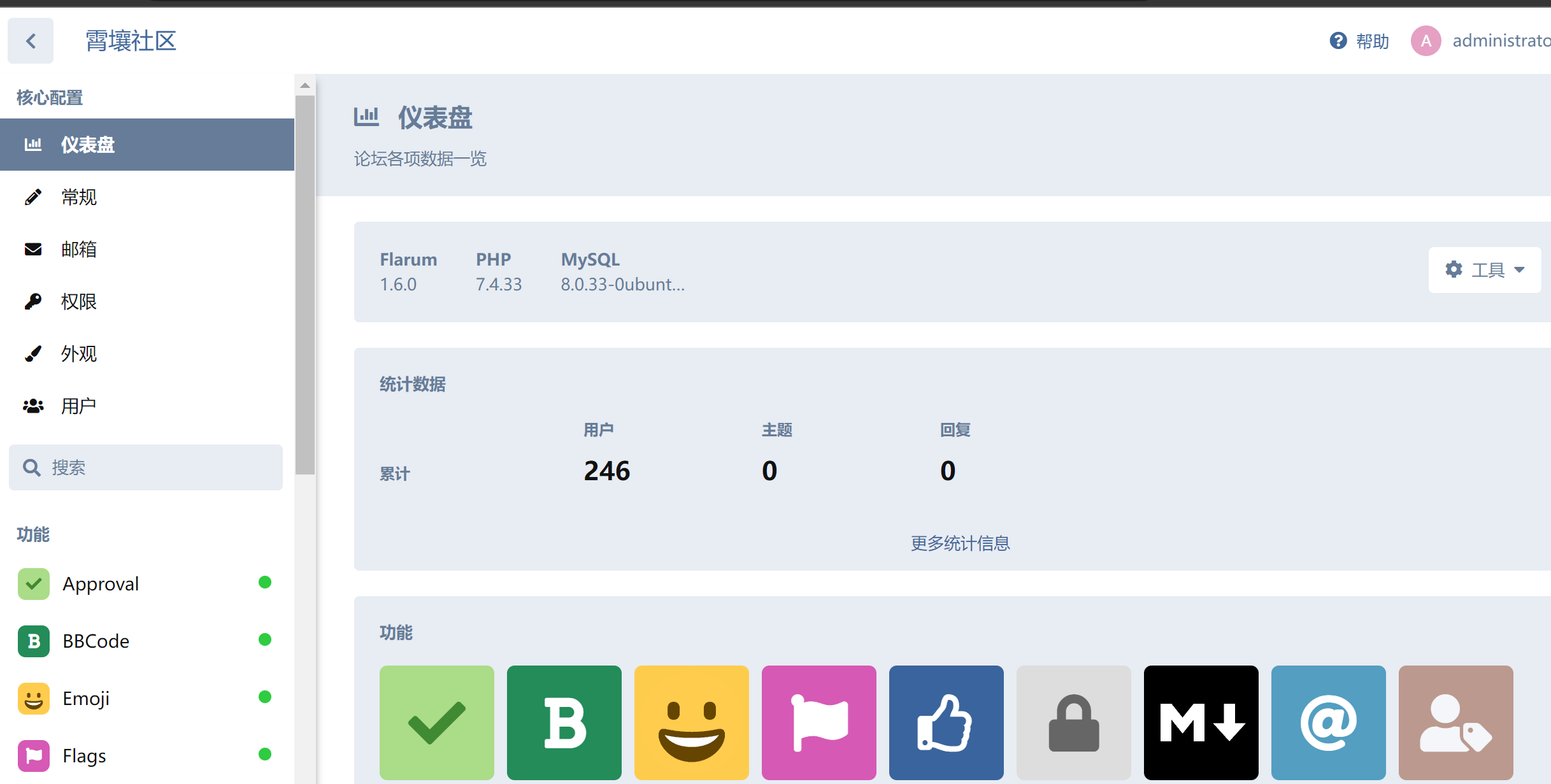
Task: Click BBCode's green enabled indicator in the sidebar
Action: pyautogui.click(x=265, y=639)
